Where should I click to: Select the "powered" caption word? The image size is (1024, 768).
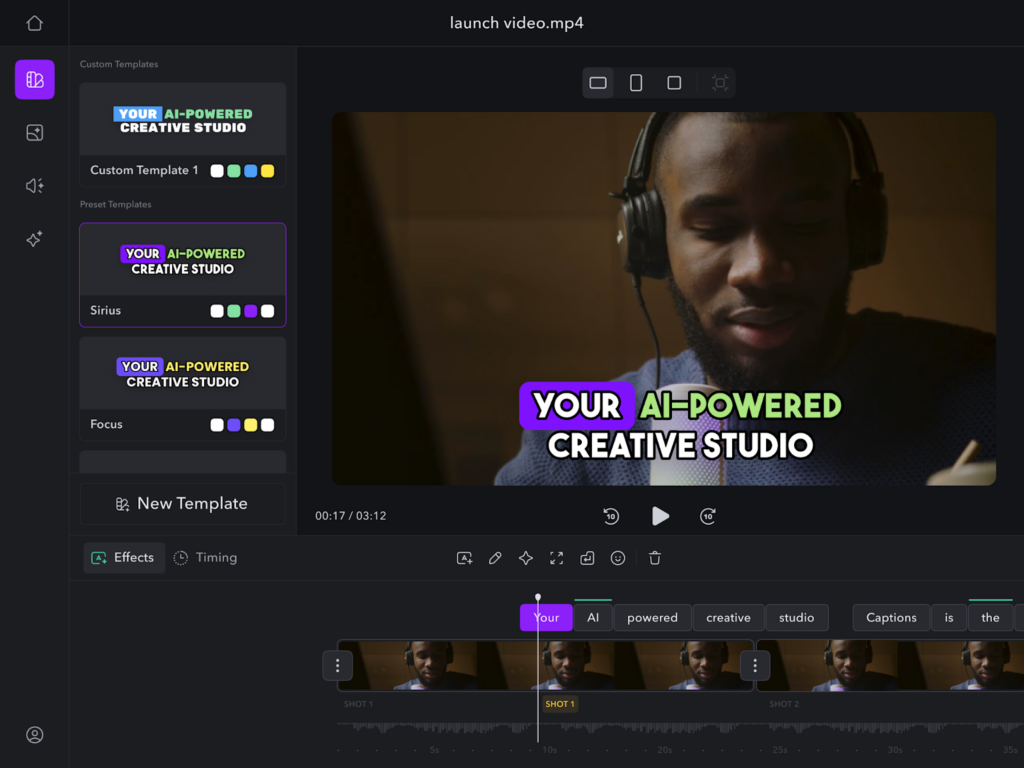pyautogui.click(x=652, y=618)
